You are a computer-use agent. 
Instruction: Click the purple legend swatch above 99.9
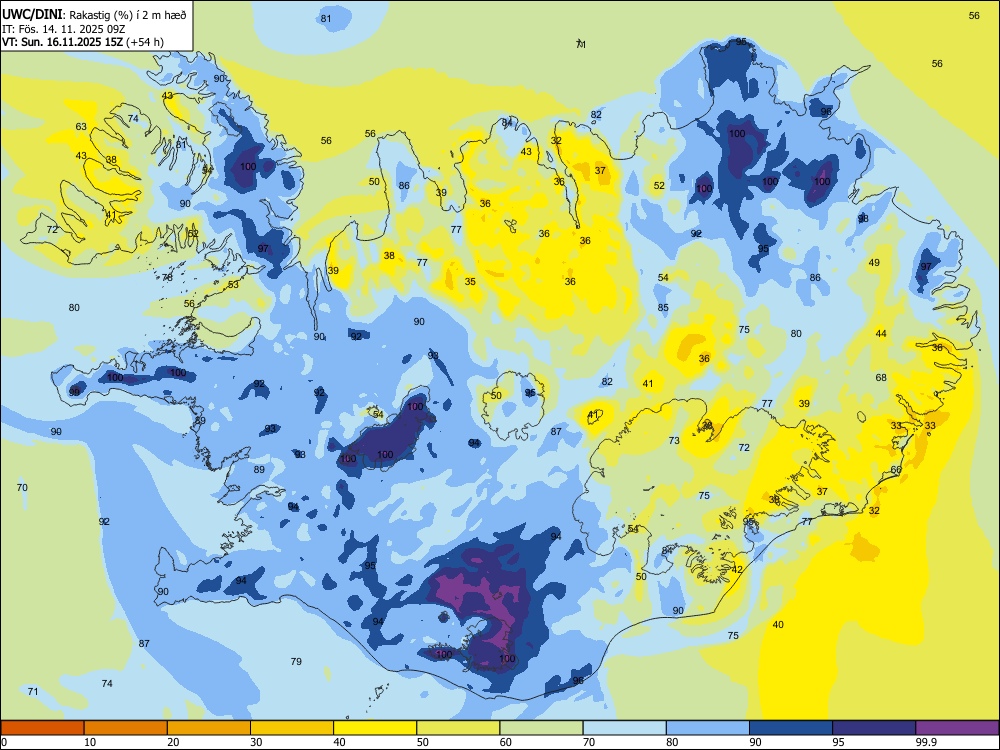coord(957,728)
